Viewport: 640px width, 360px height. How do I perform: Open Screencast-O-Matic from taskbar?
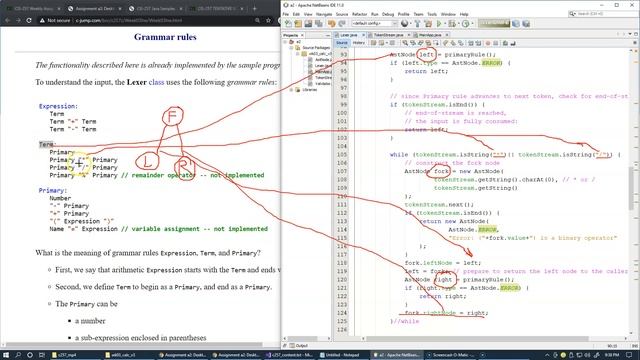pyautogui.click(x=451, y=355)
